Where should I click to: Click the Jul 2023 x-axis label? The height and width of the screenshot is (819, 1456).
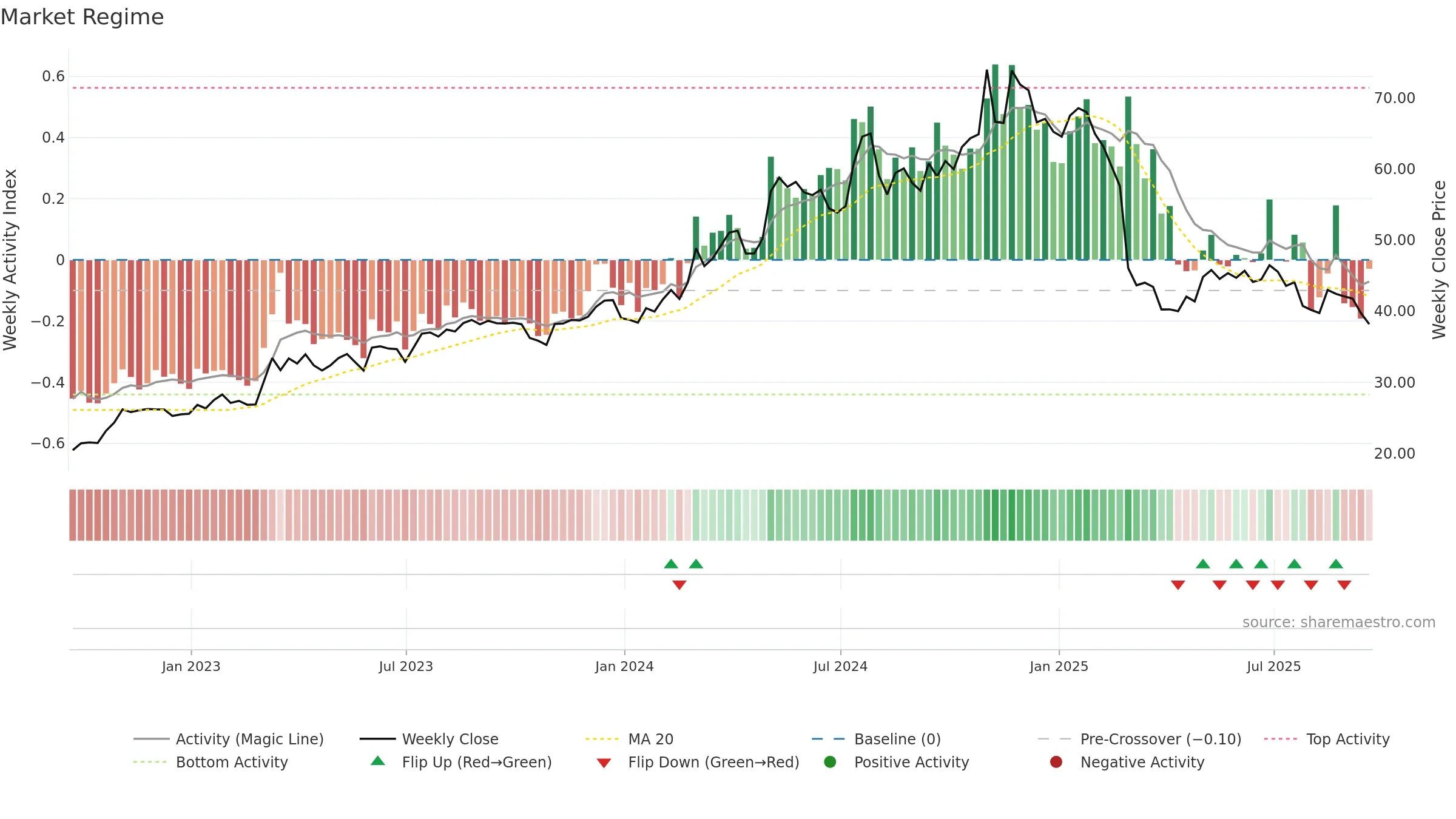click(406, 666)
